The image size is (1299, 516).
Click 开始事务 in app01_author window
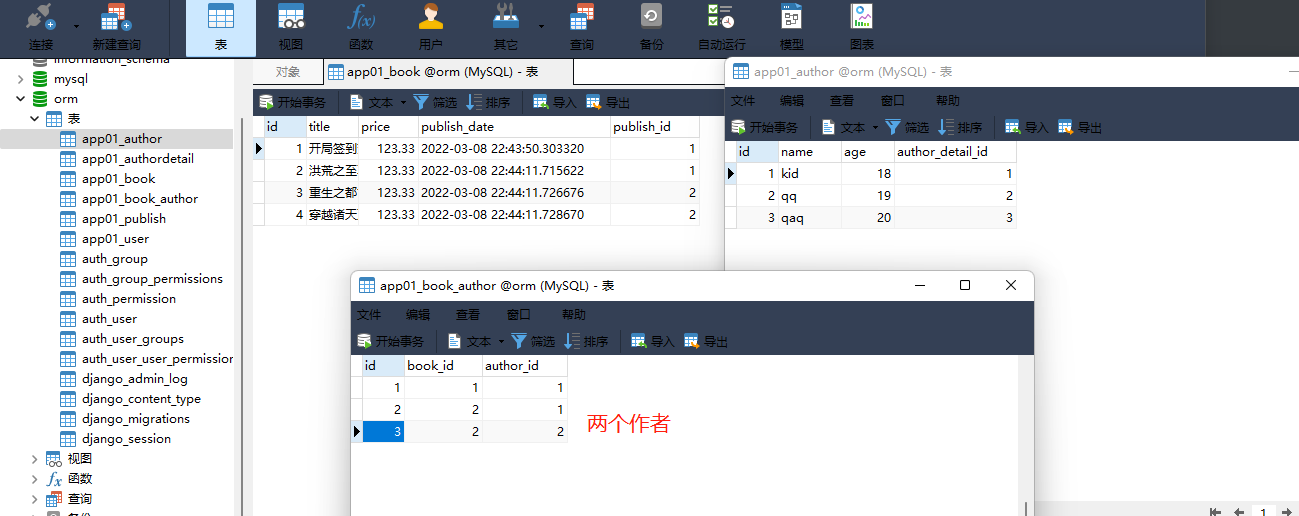click(764, 127)
